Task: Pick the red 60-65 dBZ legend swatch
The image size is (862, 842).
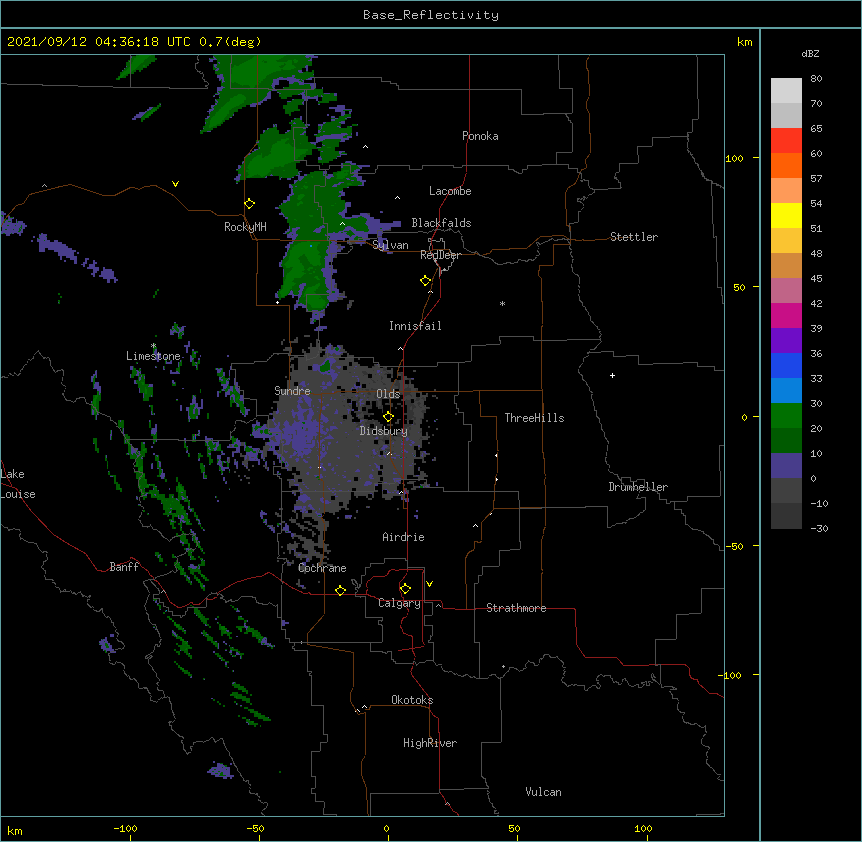Action: tap(786, 140)
